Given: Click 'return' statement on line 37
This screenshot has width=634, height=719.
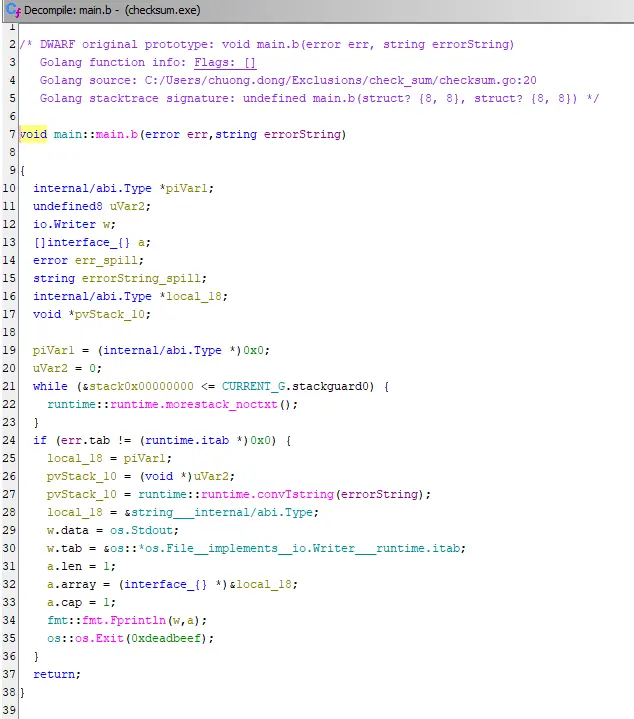Looking at the screenshot, I should [x=54, y=675].
